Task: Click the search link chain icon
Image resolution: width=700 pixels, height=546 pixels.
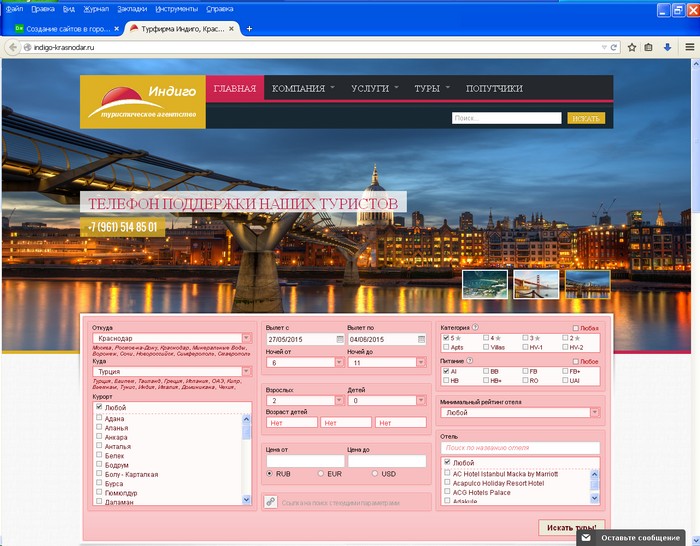Action: coord(271,502)
